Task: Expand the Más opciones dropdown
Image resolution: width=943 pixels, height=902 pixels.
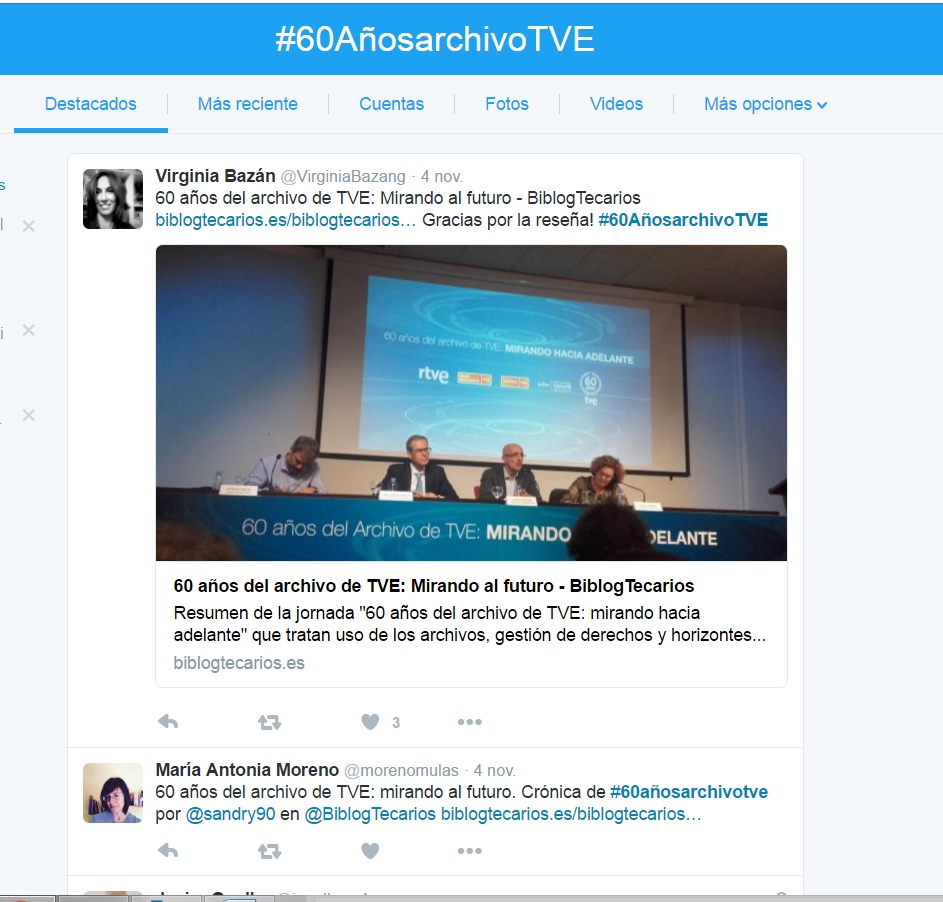Action: pos(766,104)
